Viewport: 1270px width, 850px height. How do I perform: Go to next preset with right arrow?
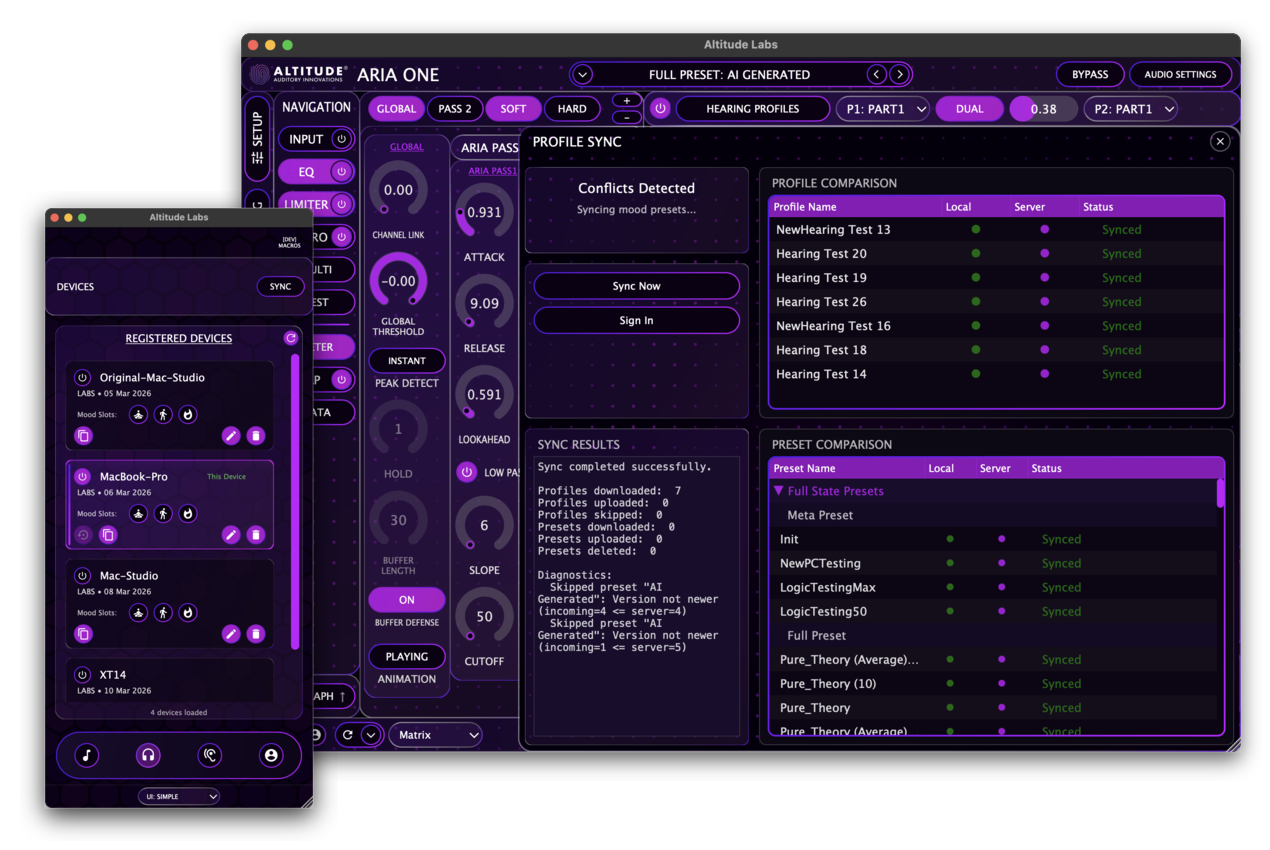tap(900, 75)
